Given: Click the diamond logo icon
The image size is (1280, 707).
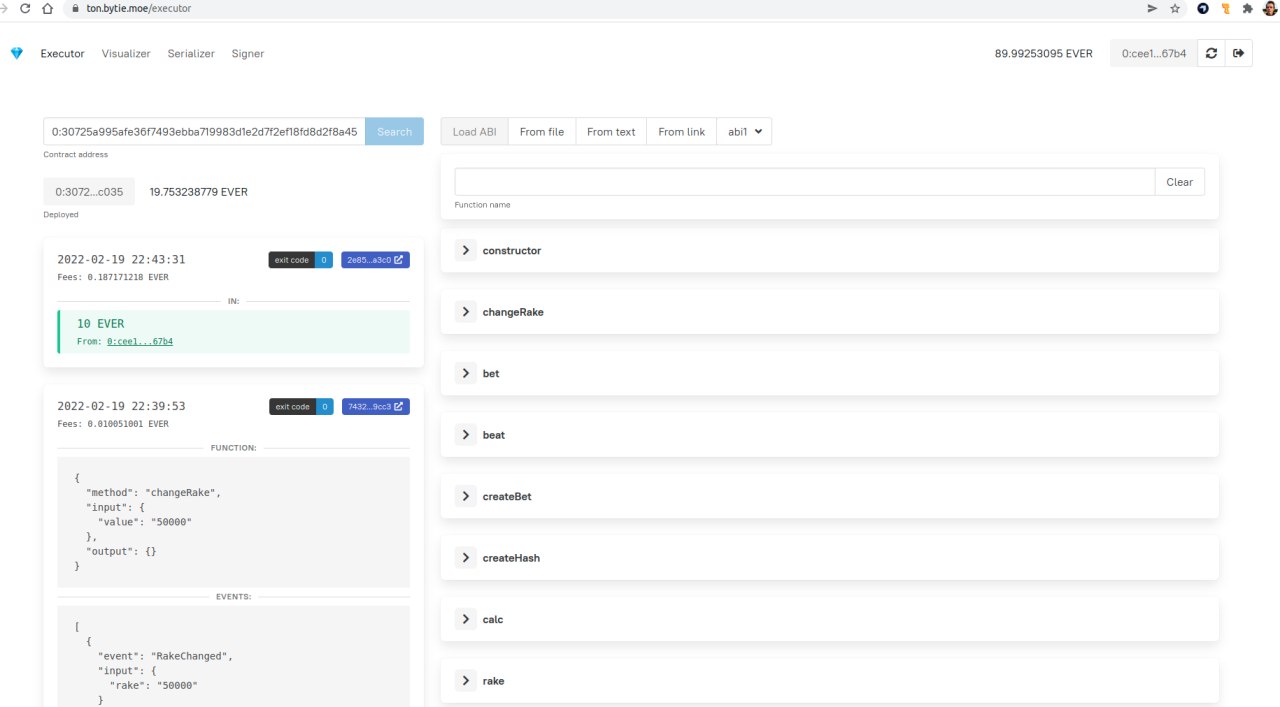Looking at the screenshot, I should 16,53.
